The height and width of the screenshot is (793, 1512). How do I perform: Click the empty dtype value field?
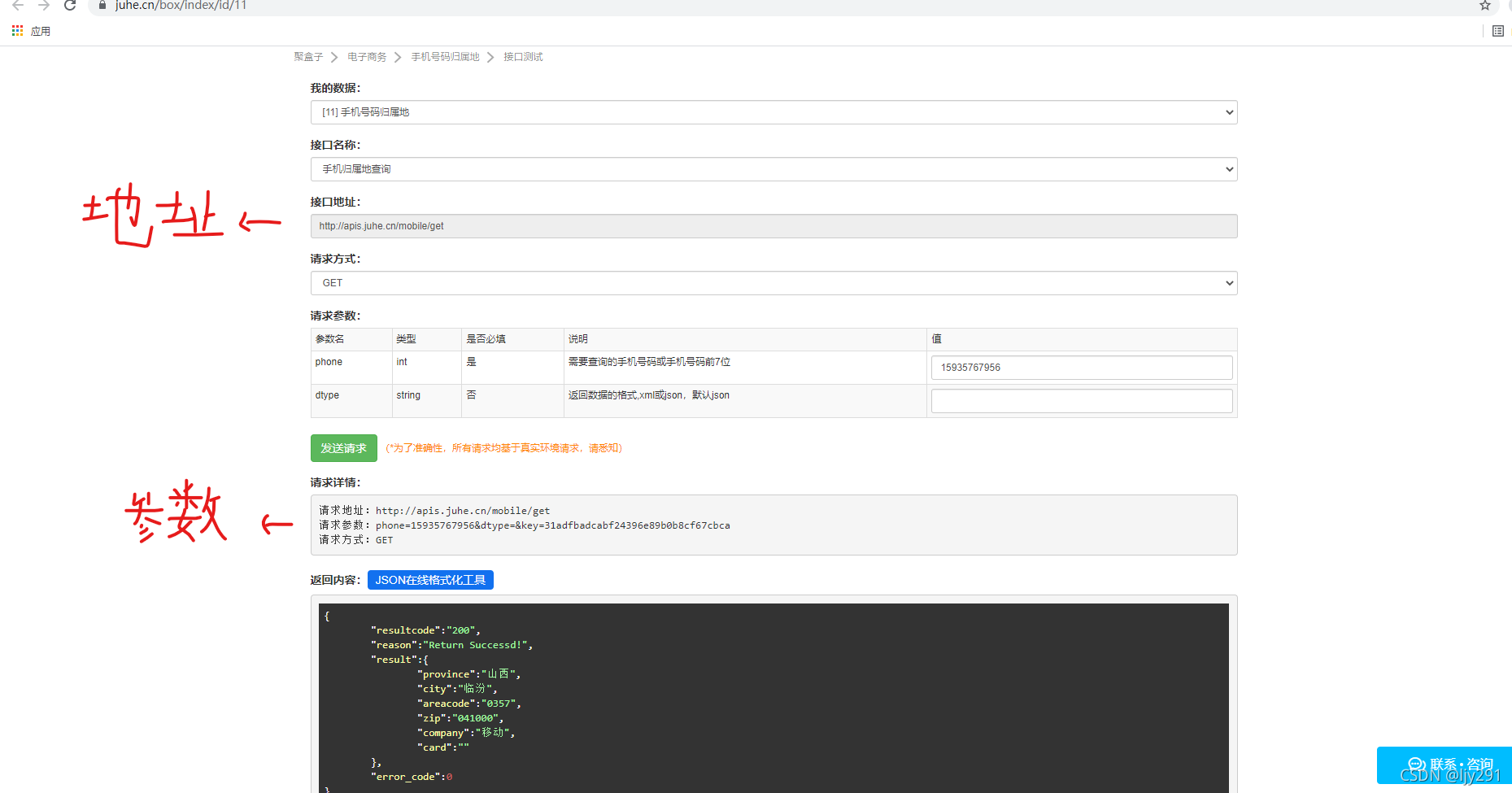(1081, 400)
